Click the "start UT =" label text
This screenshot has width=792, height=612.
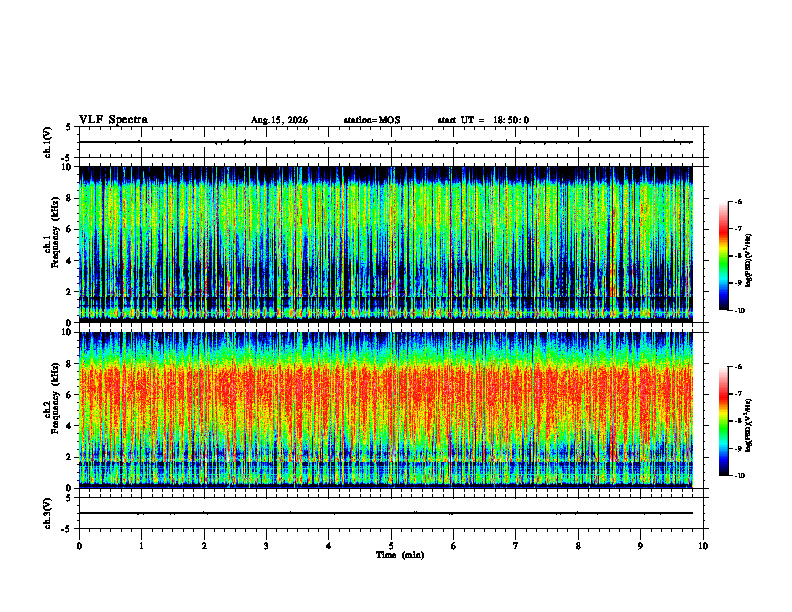point(461,120)
